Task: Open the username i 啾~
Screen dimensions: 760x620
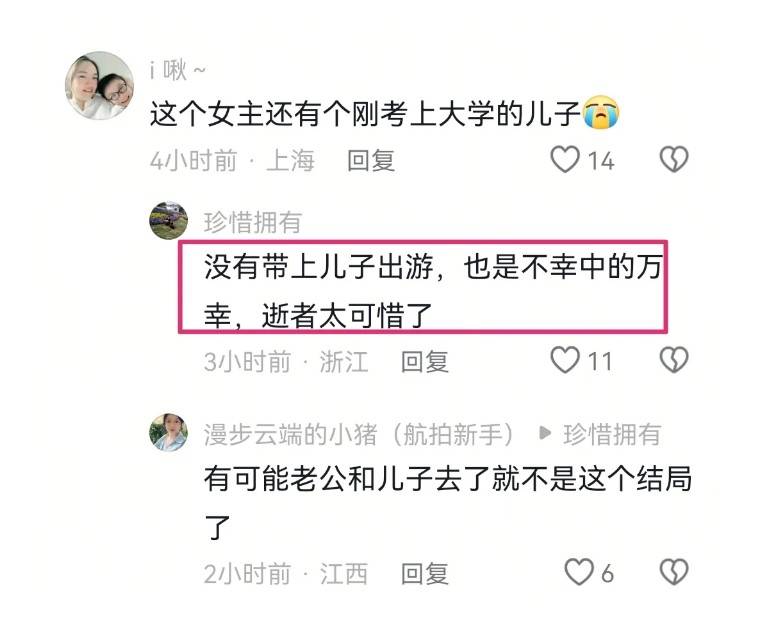Action: [177, 70]
